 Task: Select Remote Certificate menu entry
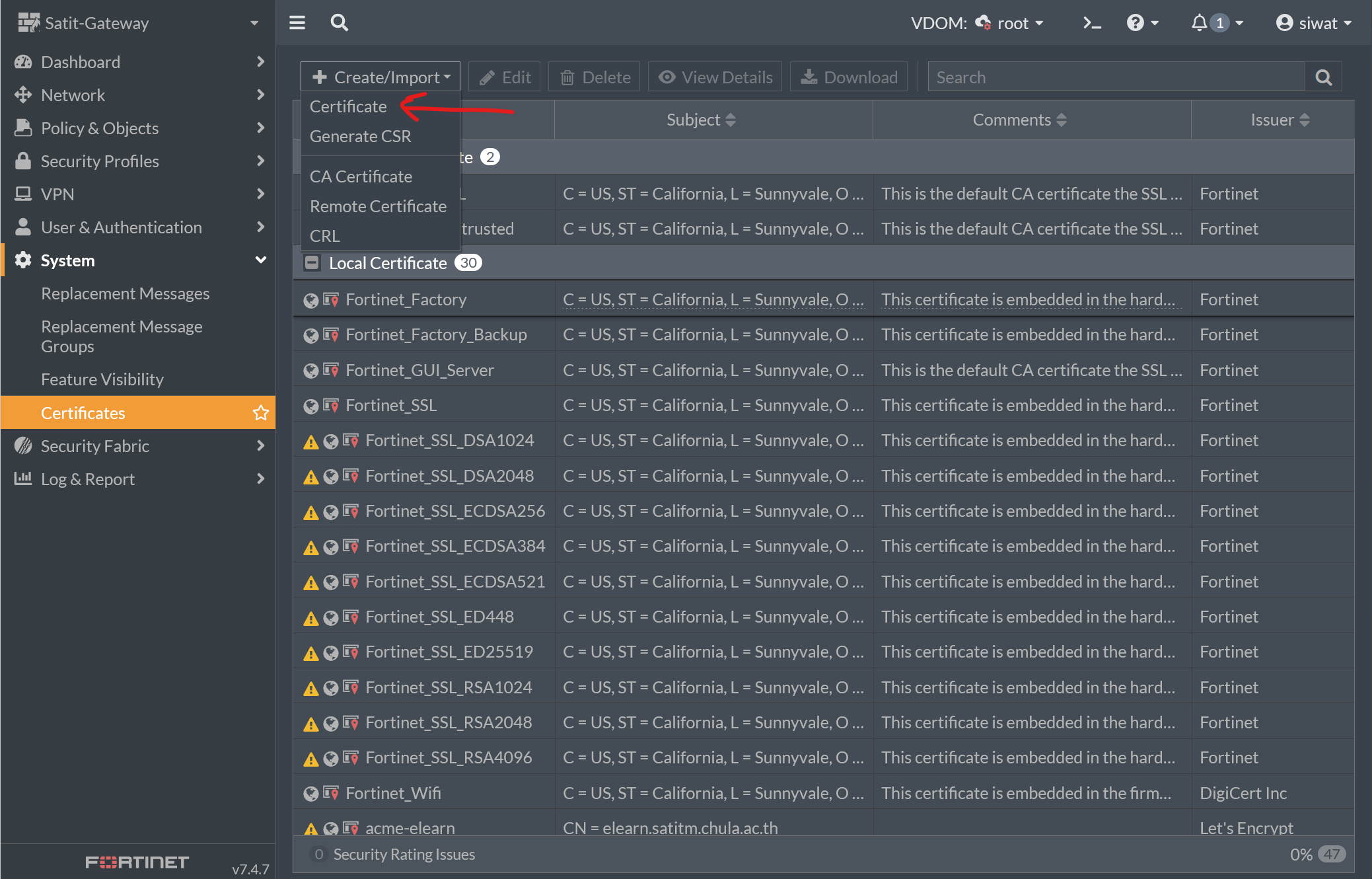pos(378,206)
